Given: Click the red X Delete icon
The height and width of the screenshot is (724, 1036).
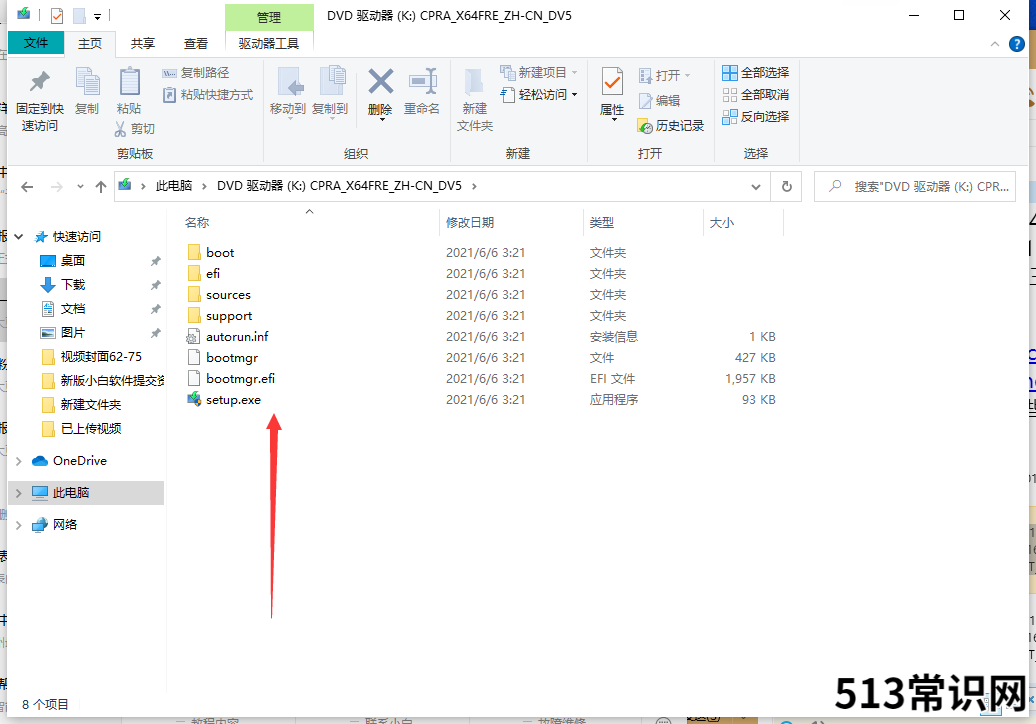Looking at the screenshot, I should 381,82.
